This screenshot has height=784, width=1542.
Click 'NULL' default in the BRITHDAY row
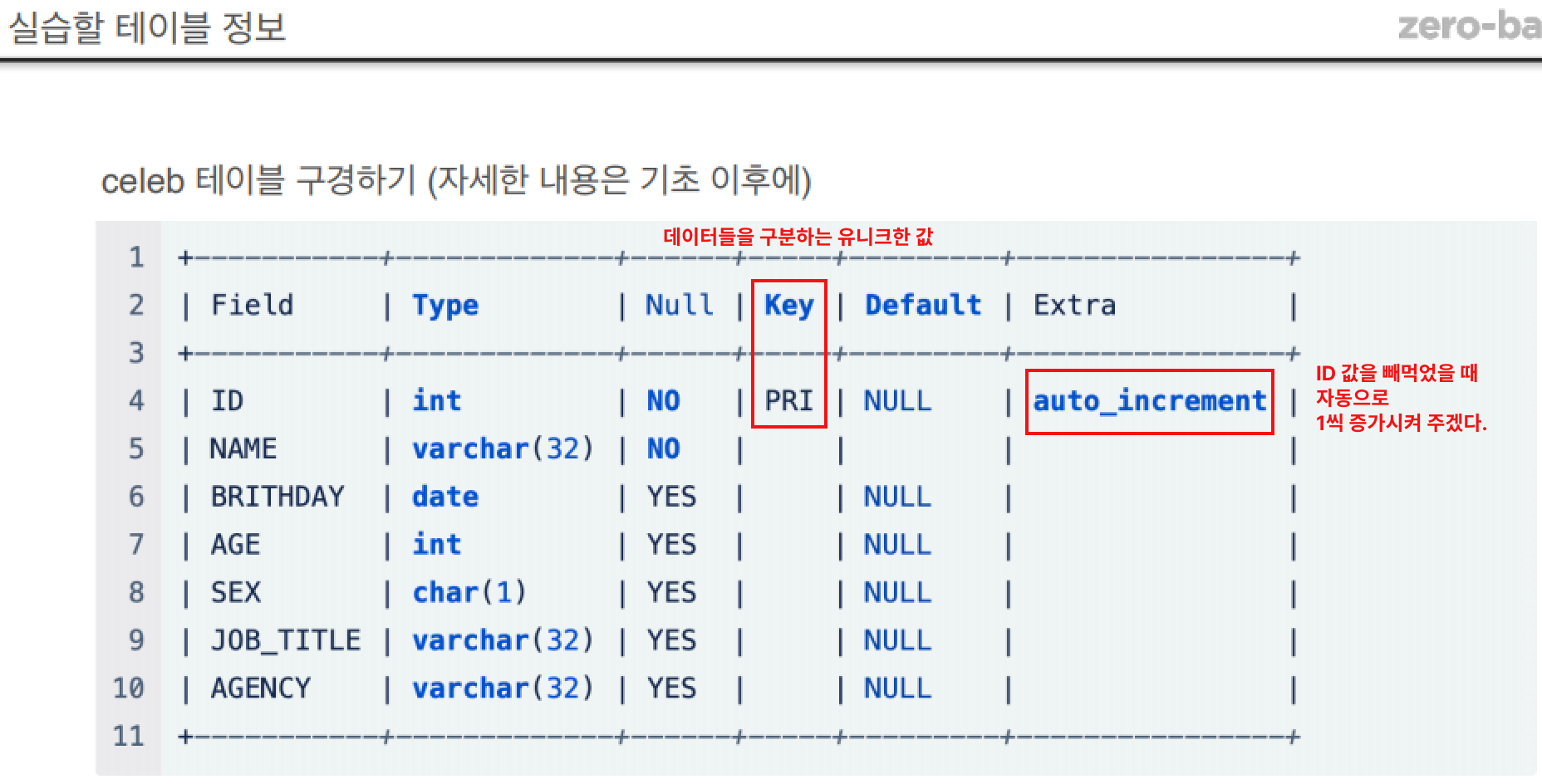click(x=898, y=497)
